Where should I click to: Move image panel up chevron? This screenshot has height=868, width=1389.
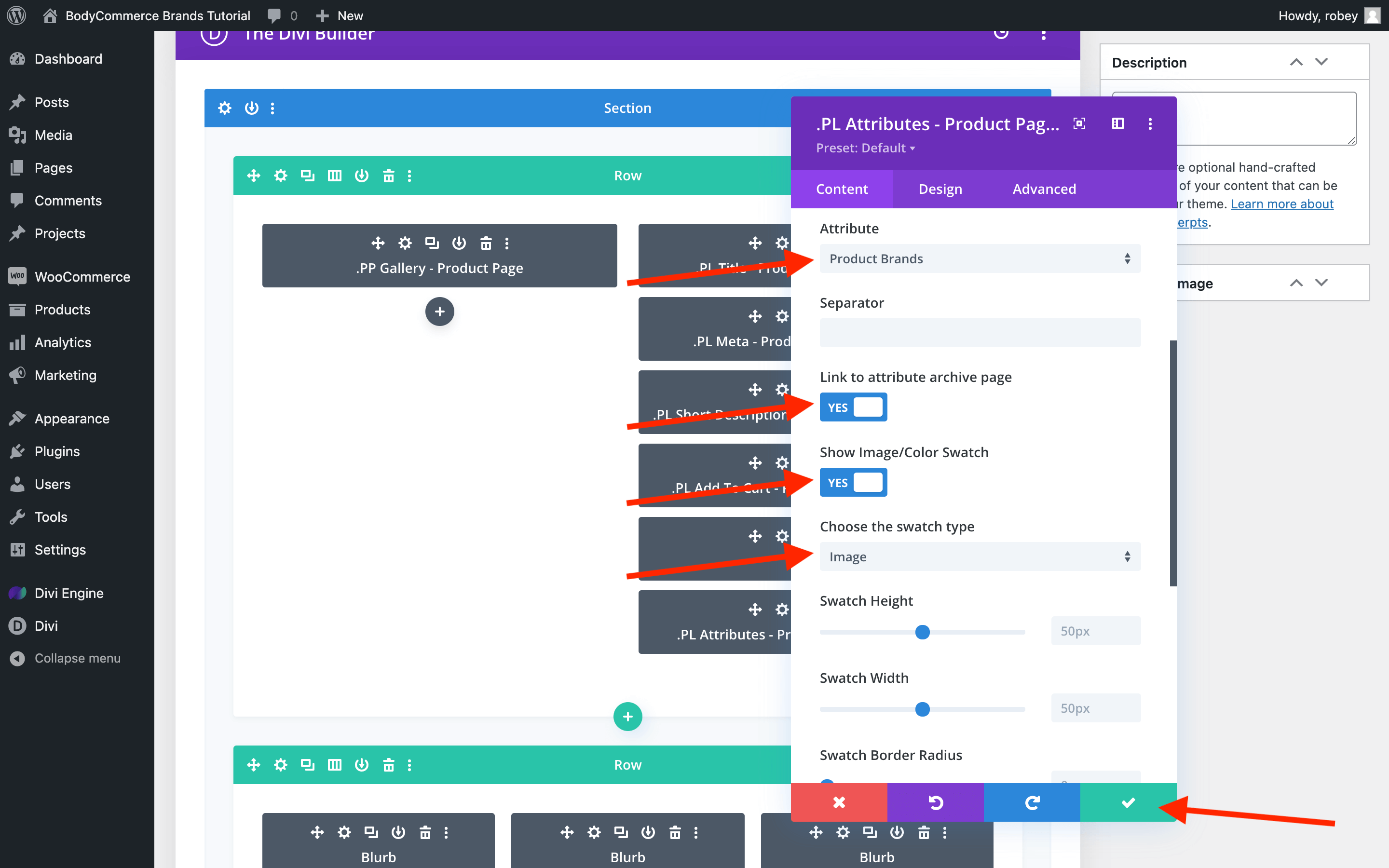coord(1296,283)
